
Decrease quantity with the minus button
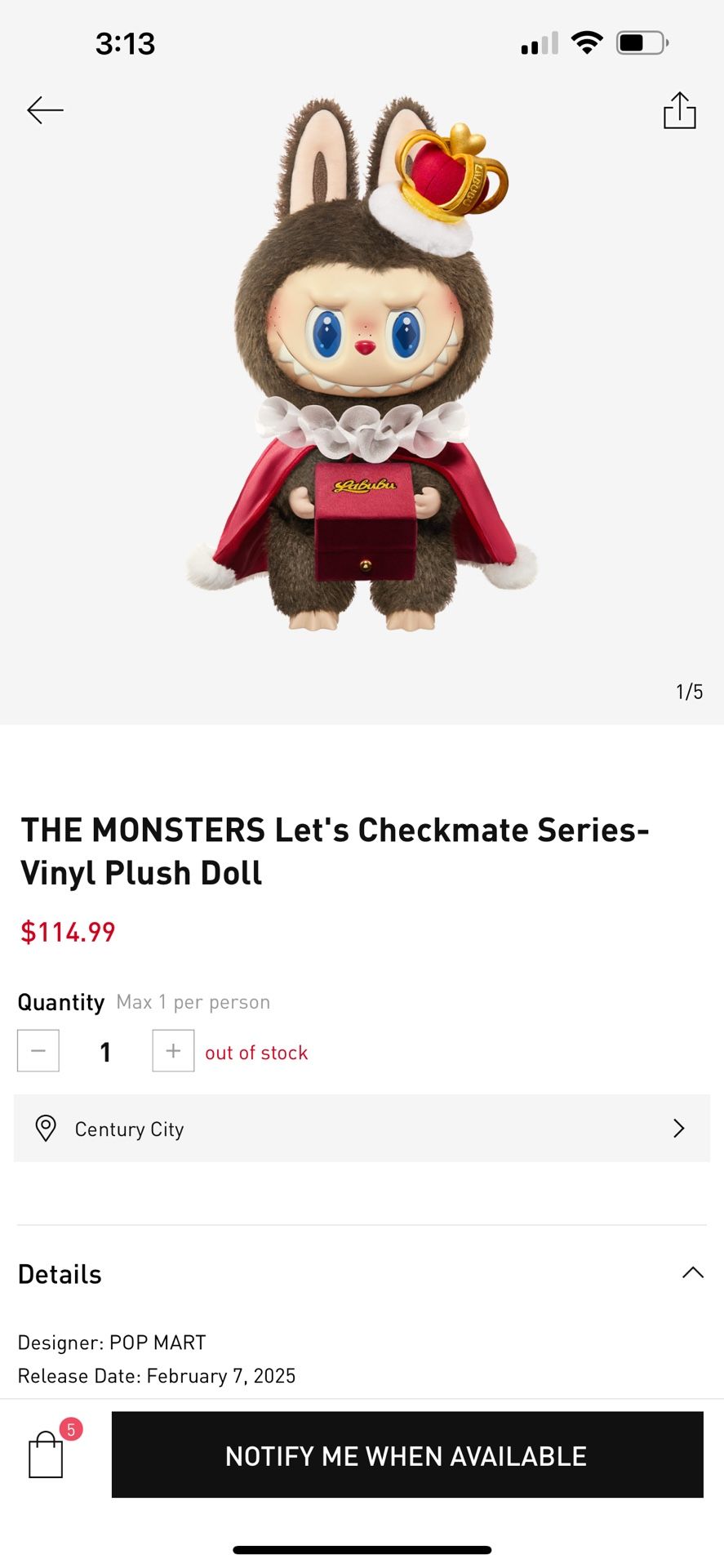[38, 1050]
